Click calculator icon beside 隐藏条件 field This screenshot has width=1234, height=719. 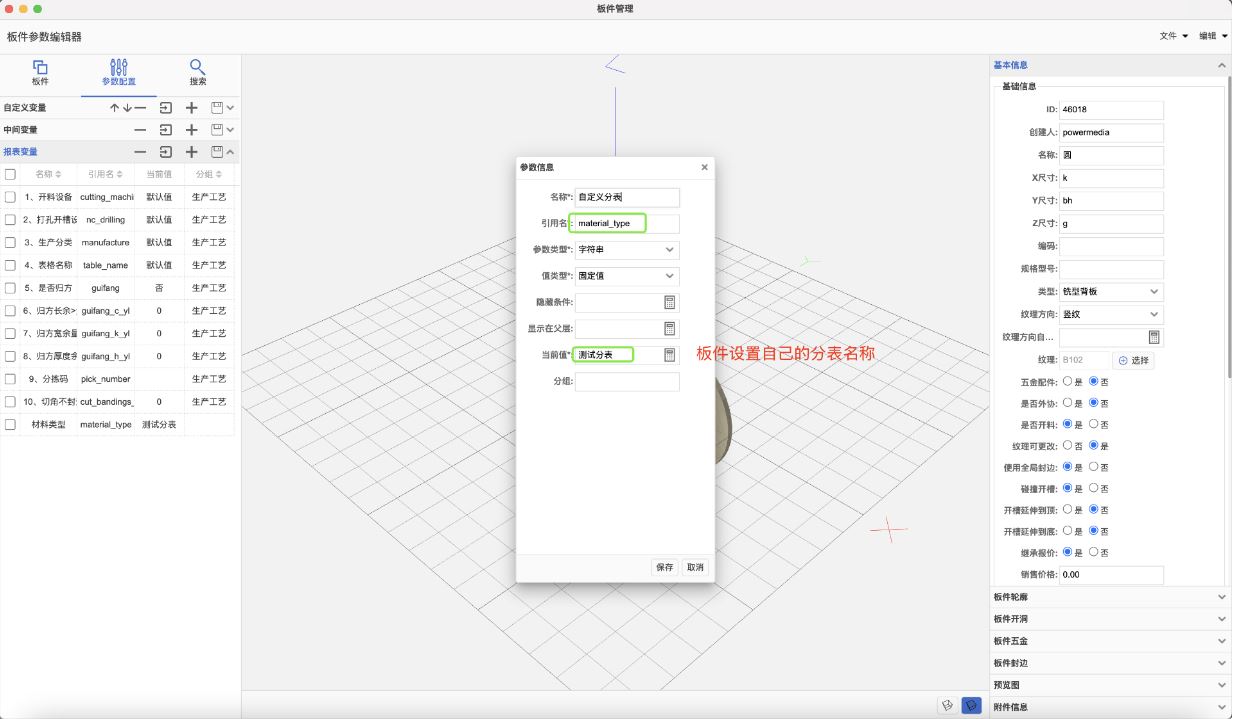click(670, 302)
